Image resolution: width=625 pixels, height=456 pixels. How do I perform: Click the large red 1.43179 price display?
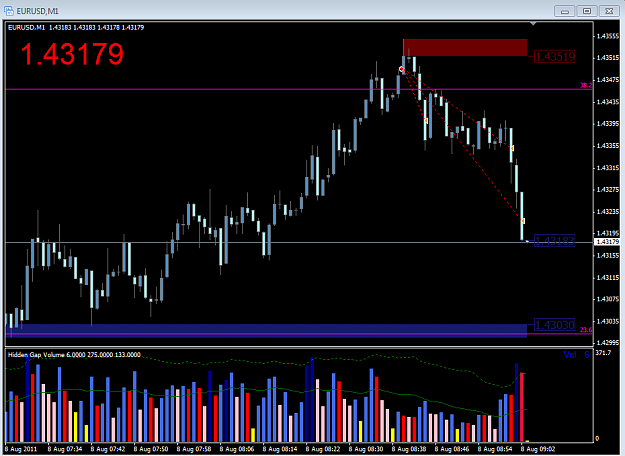[x=72, y=54]
